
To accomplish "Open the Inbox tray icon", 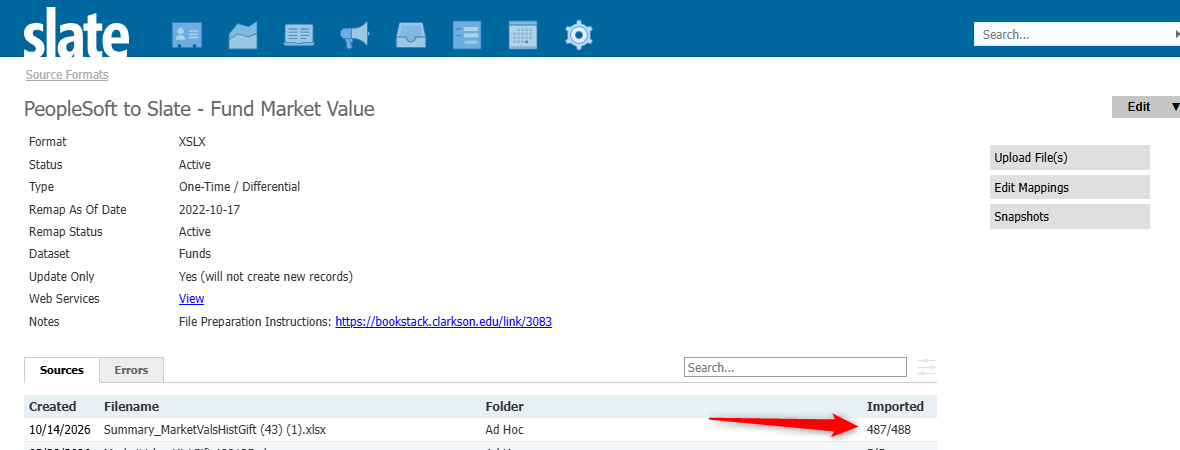I will (x=411, y=35).
